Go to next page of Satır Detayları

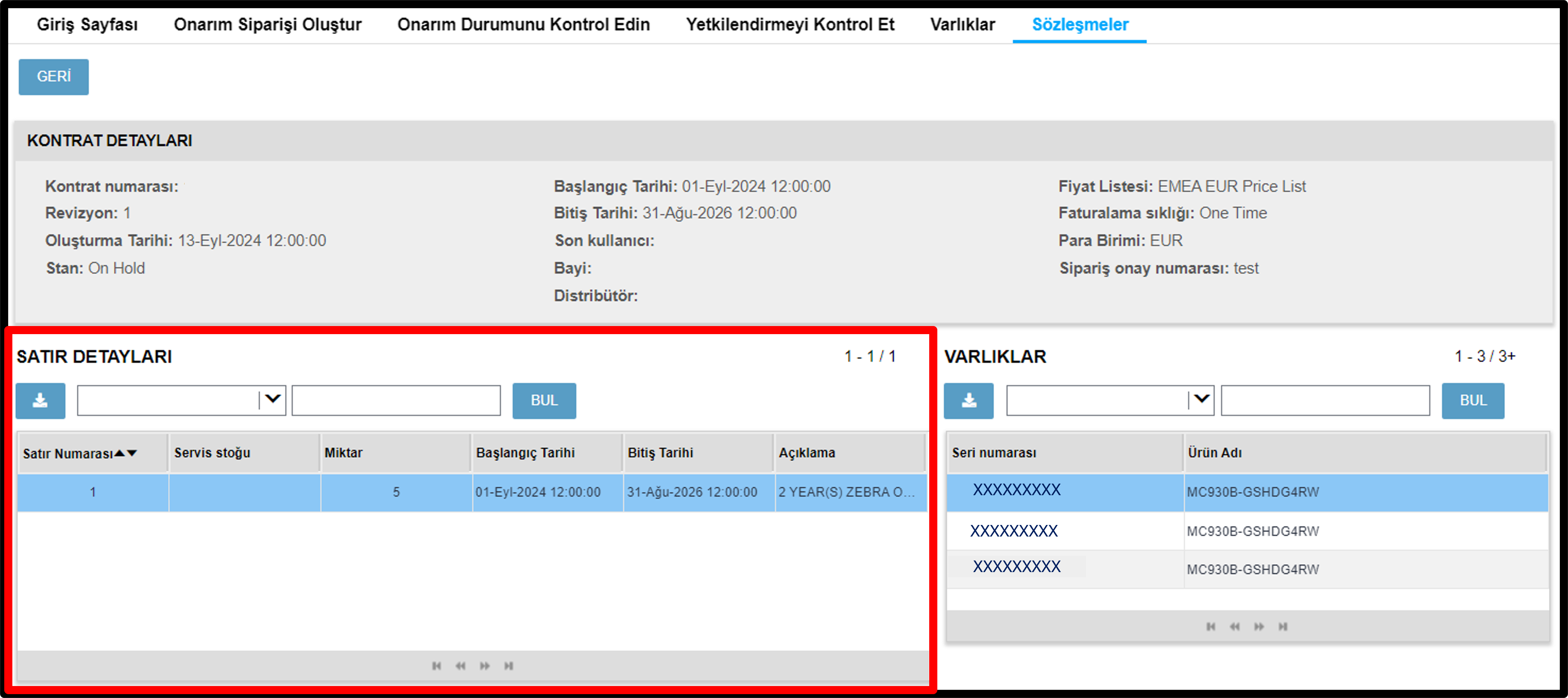point(485,666)
